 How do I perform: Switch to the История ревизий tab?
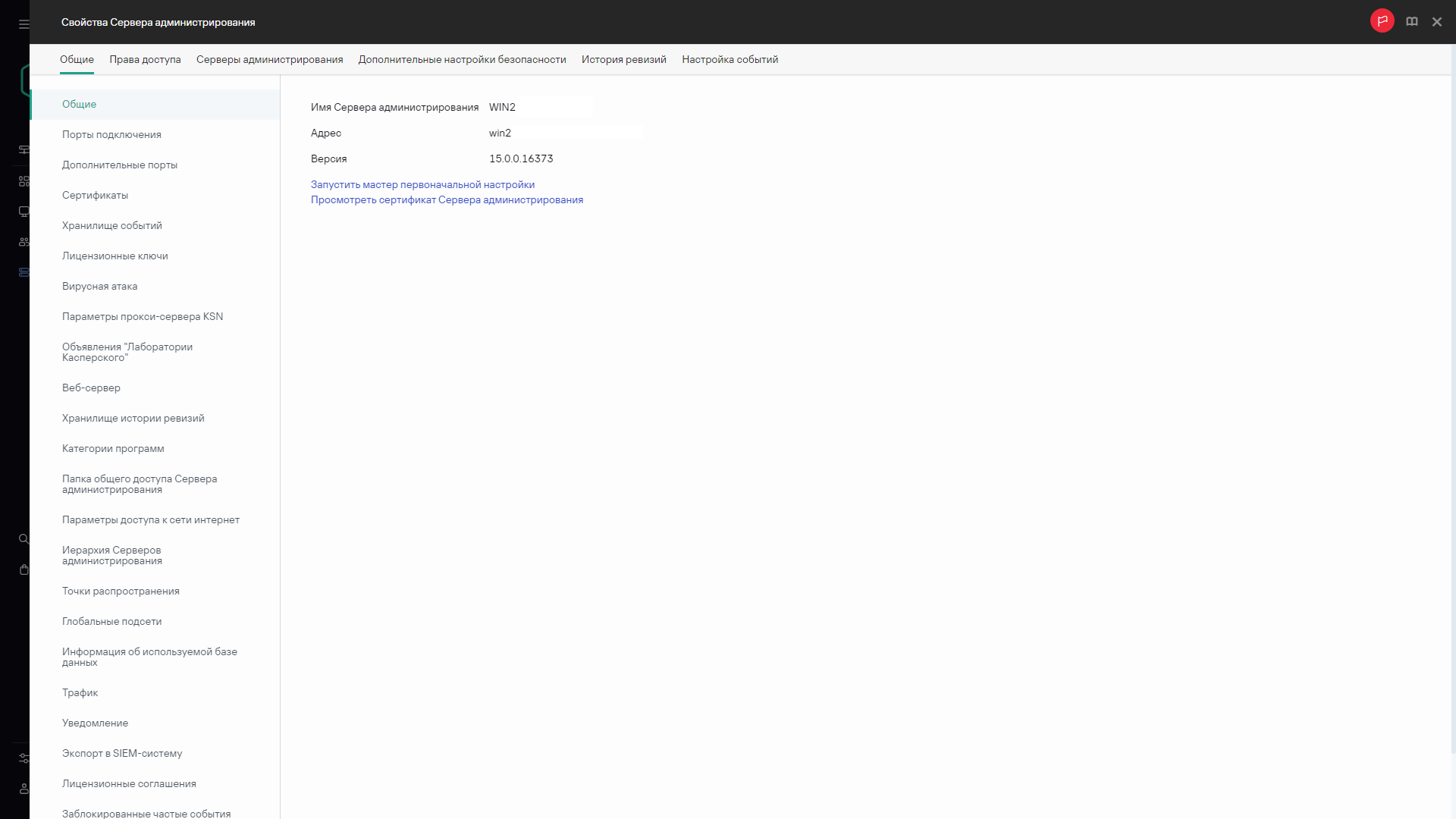[623, 59]
